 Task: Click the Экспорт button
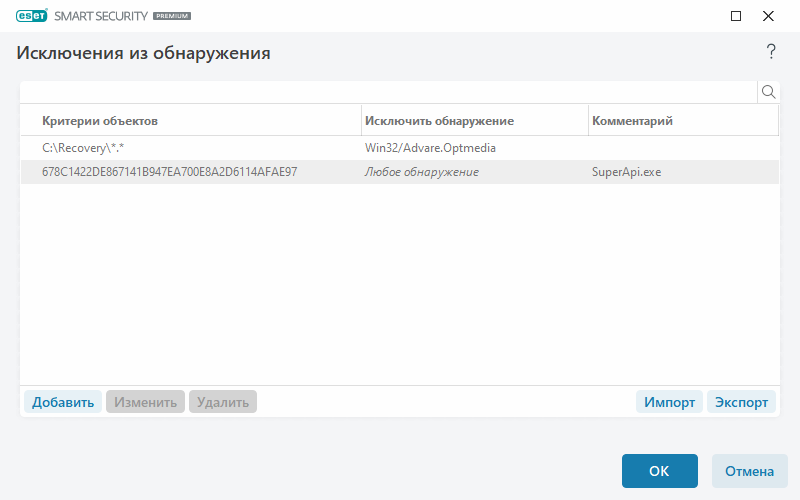(741, 402)
